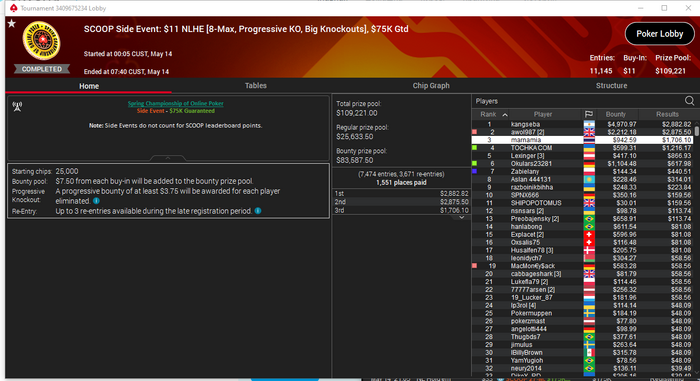Viewport: 700px width, 381px height.
Task: Select player row hanlabong
Action: 583,226
